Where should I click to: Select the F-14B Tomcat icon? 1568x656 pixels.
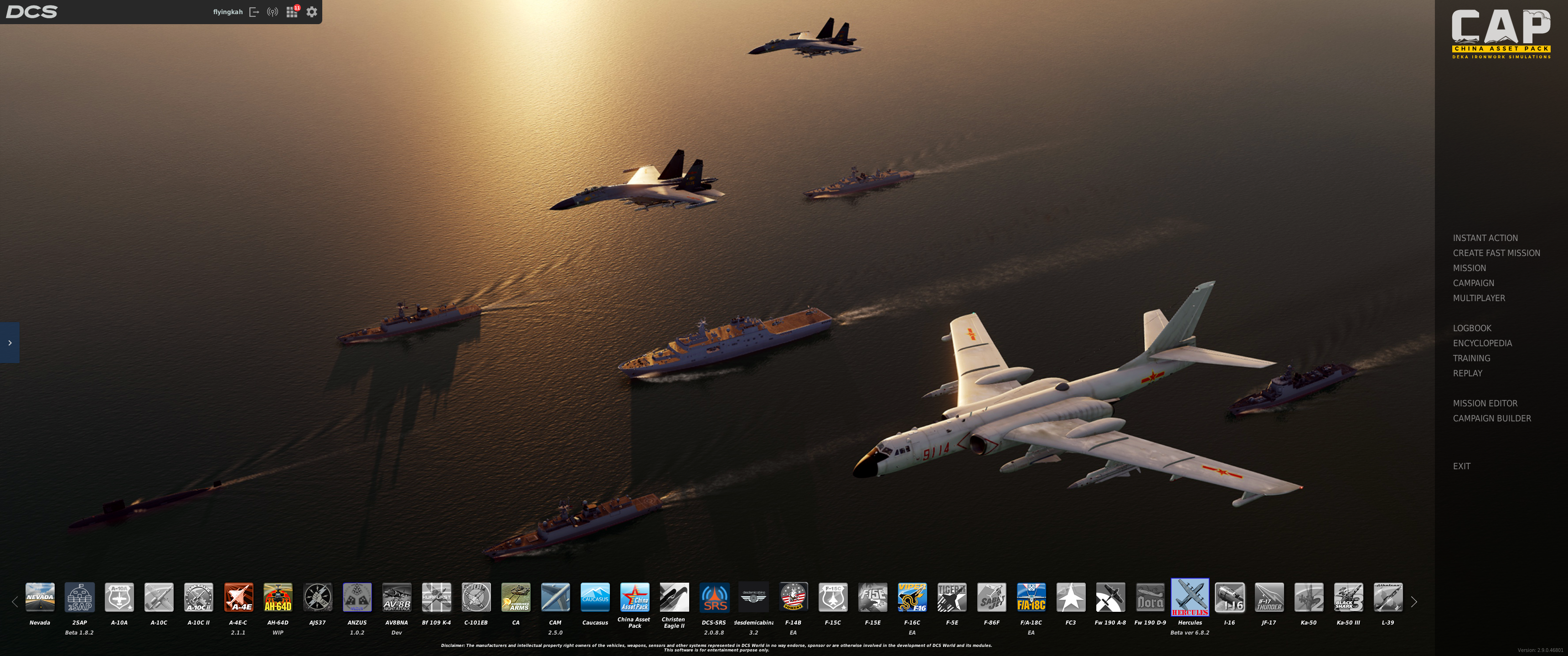point(793,597)
